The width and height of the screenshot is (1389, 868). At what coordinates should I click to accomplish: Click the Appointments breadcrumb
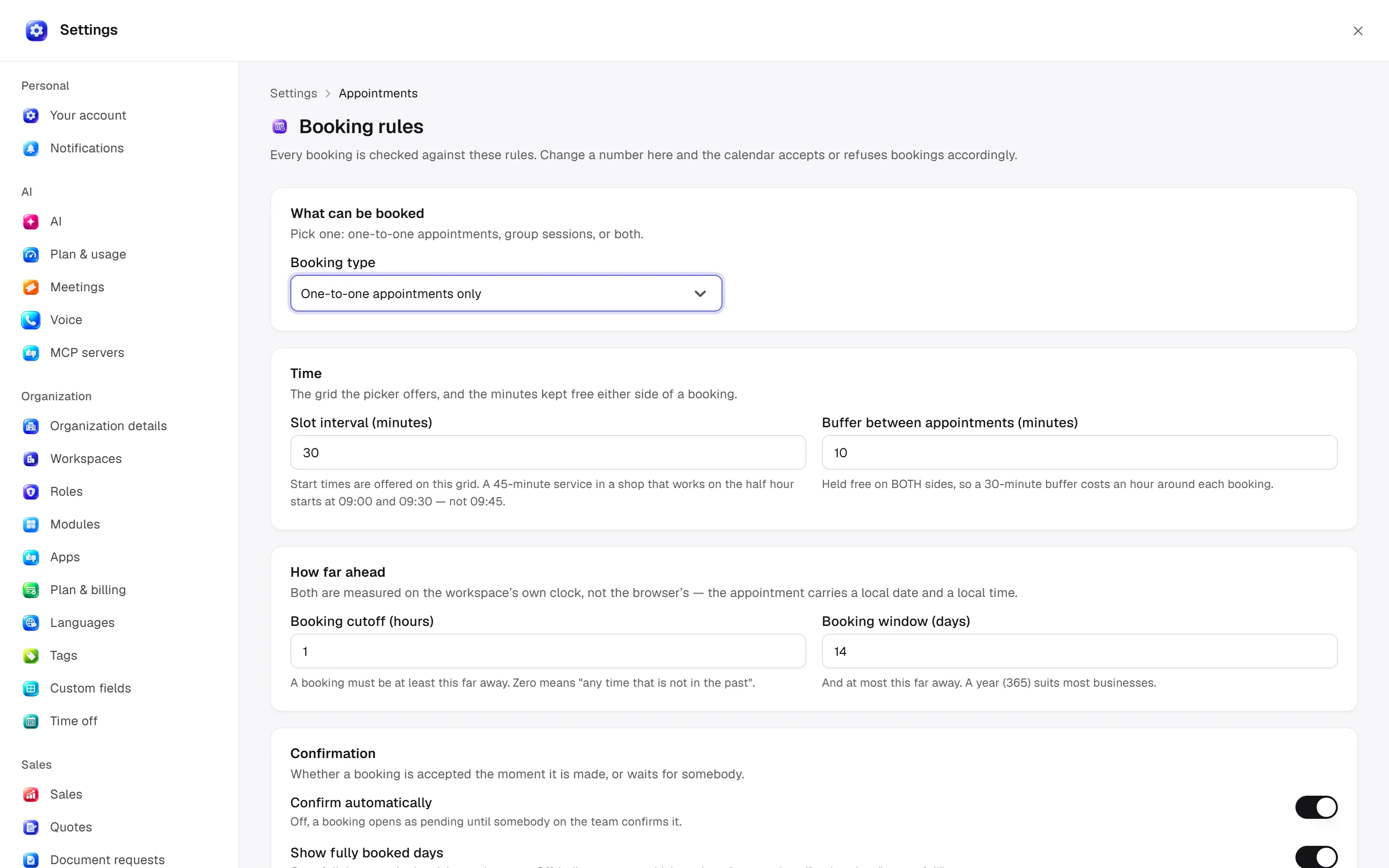click(378, 93)
